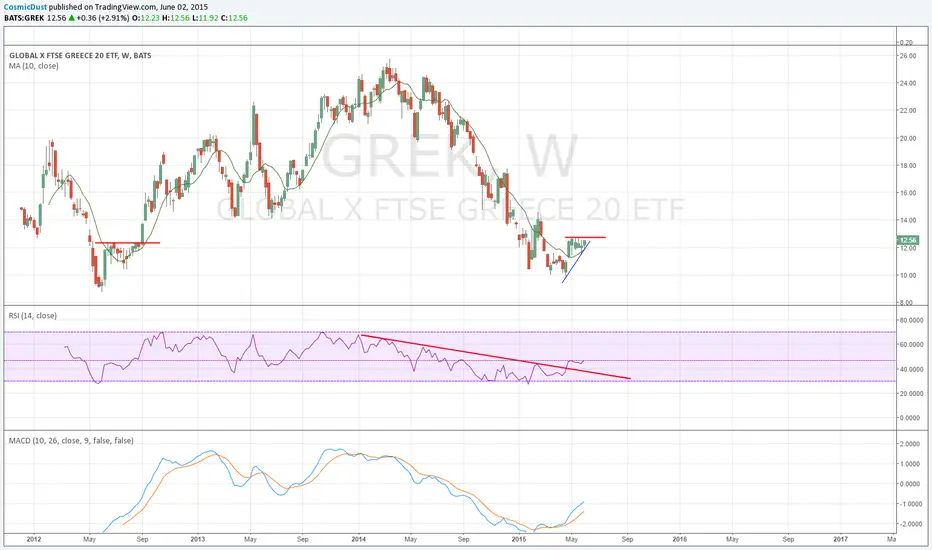Select the red horizontal resistance line above 2015 candles
Image resolution: width=932 pixels, height=550 pixels.
585,237
